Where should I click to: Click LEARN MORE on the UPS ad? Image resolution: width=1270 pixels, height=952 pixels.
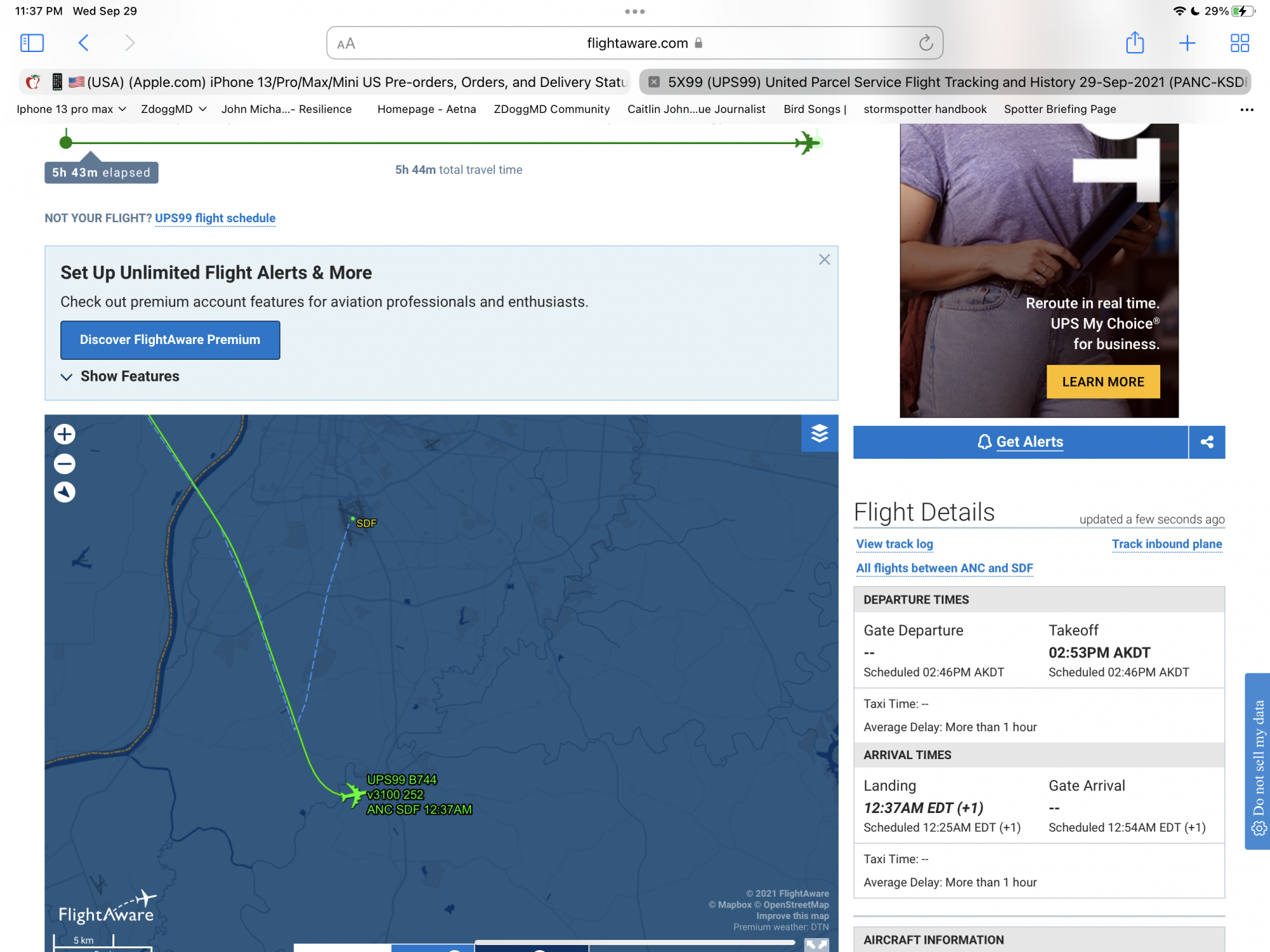coord(1103,381)
